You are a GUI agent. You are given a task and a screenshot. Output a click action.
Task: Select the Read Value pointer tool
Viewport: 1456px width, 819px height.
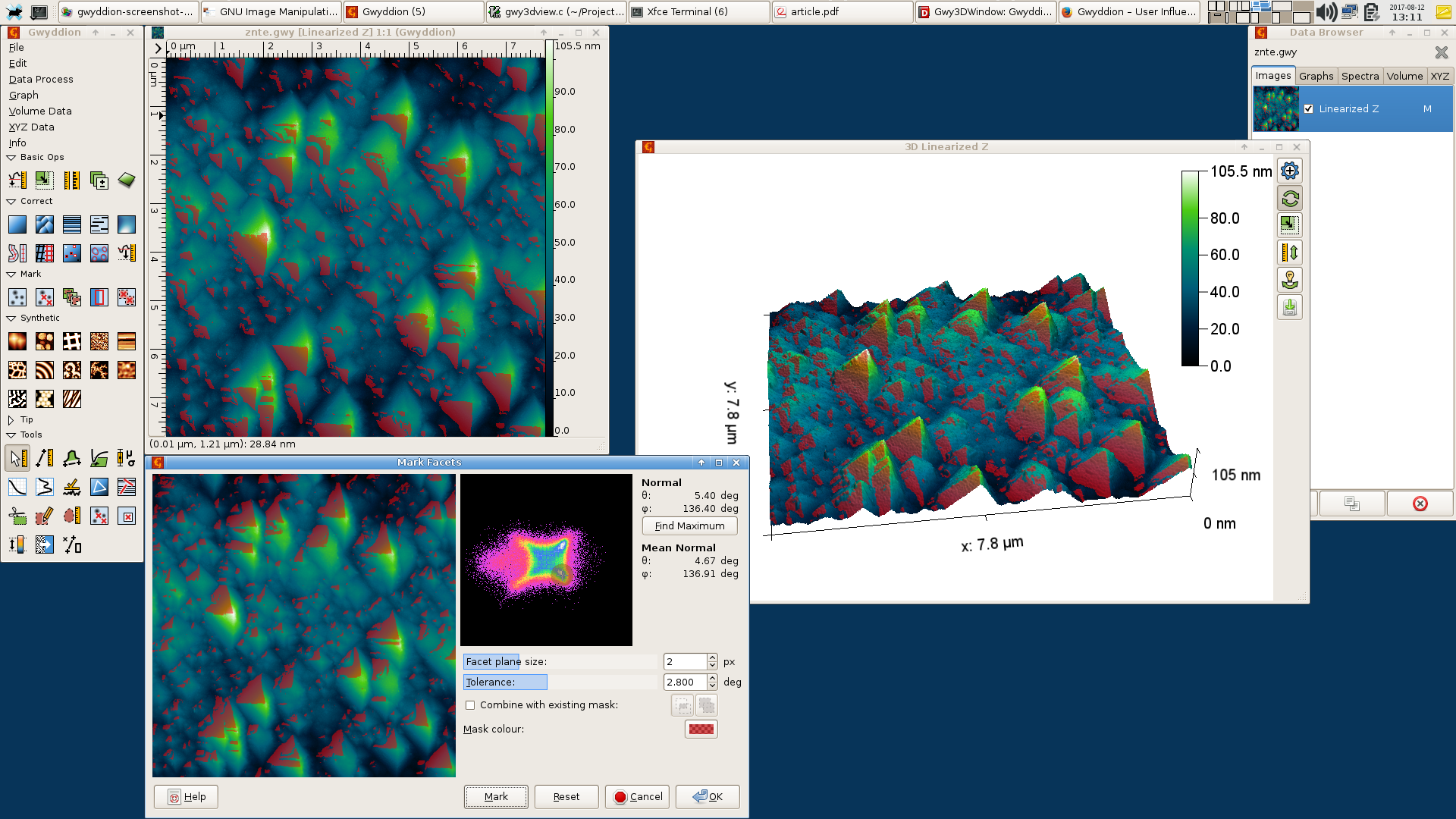(17, 458)
